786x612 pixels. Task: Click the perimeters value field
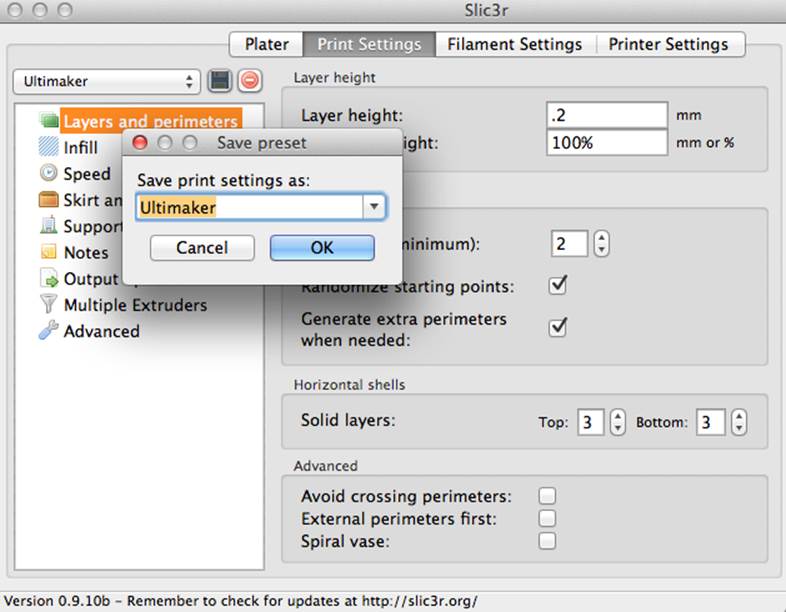(569, 244)
